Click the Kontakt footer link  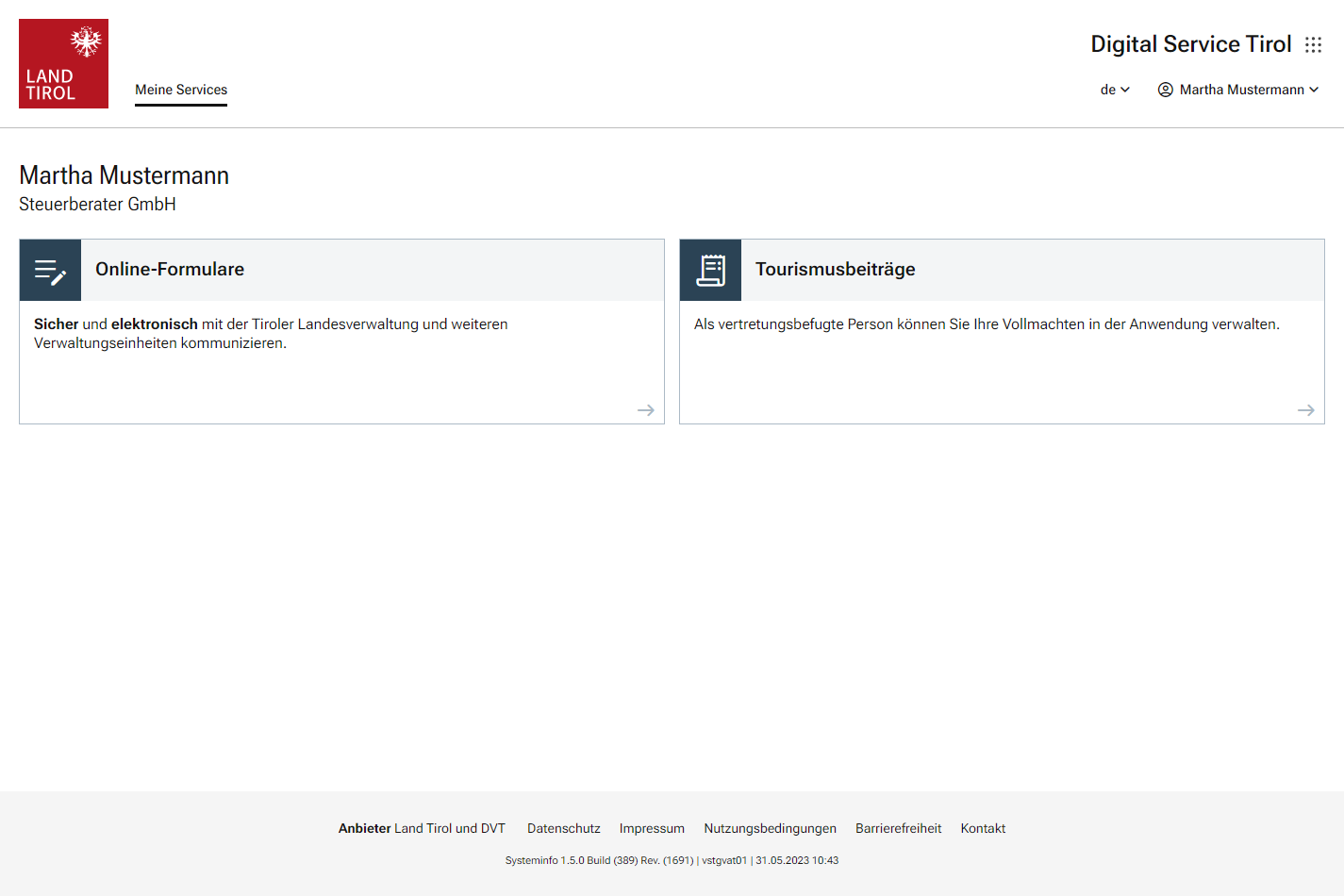(983, 828)
